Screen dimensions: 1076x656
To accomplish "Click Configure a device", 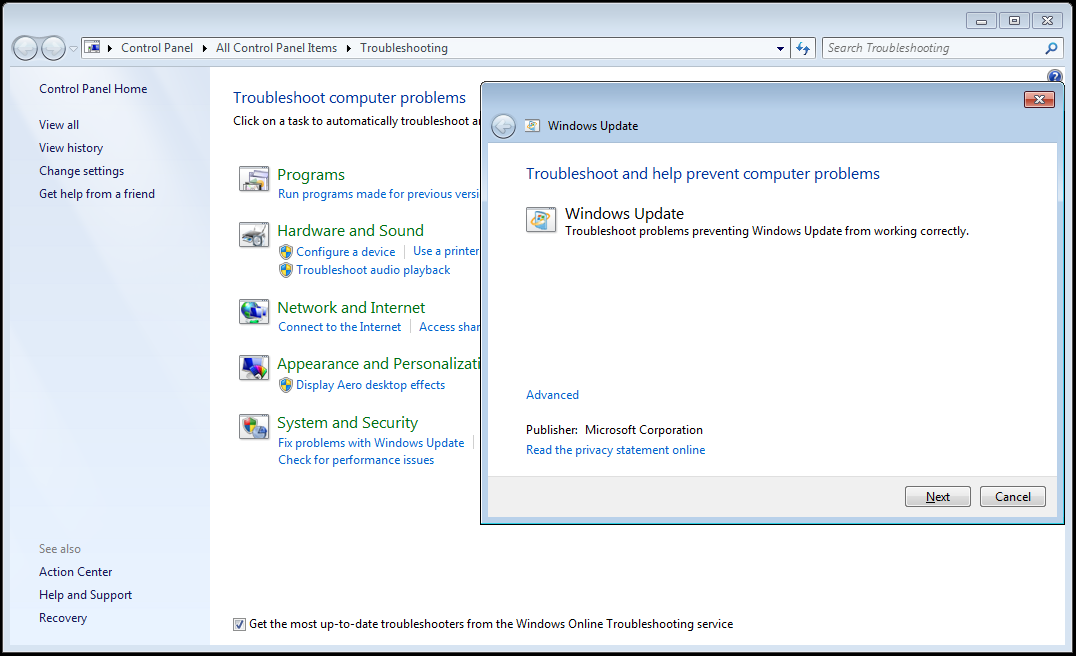I will tap(346, 252).
